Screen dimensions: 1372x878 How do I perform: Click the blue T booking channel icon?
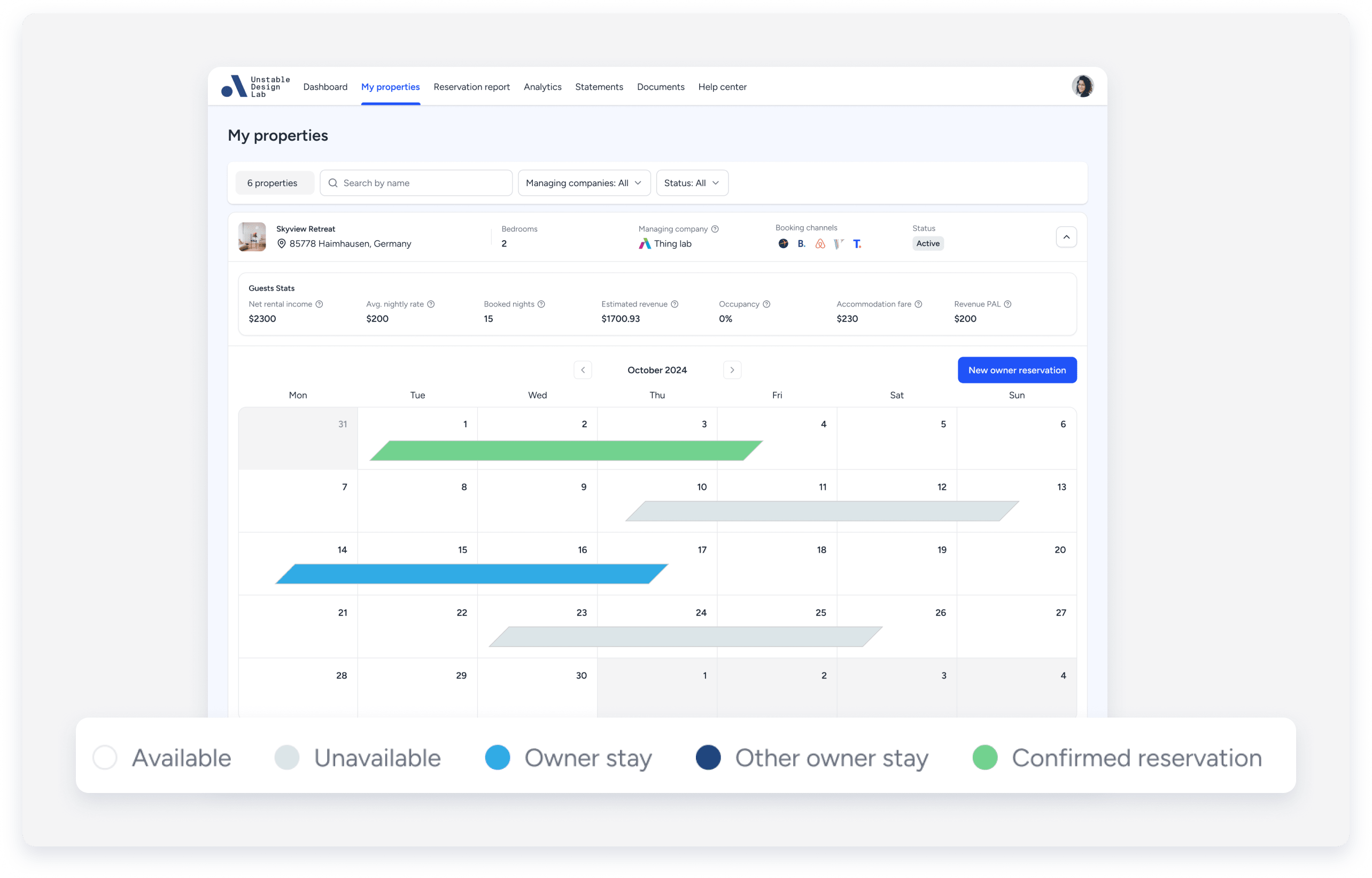pyautogui.click(x=857, y=243)
